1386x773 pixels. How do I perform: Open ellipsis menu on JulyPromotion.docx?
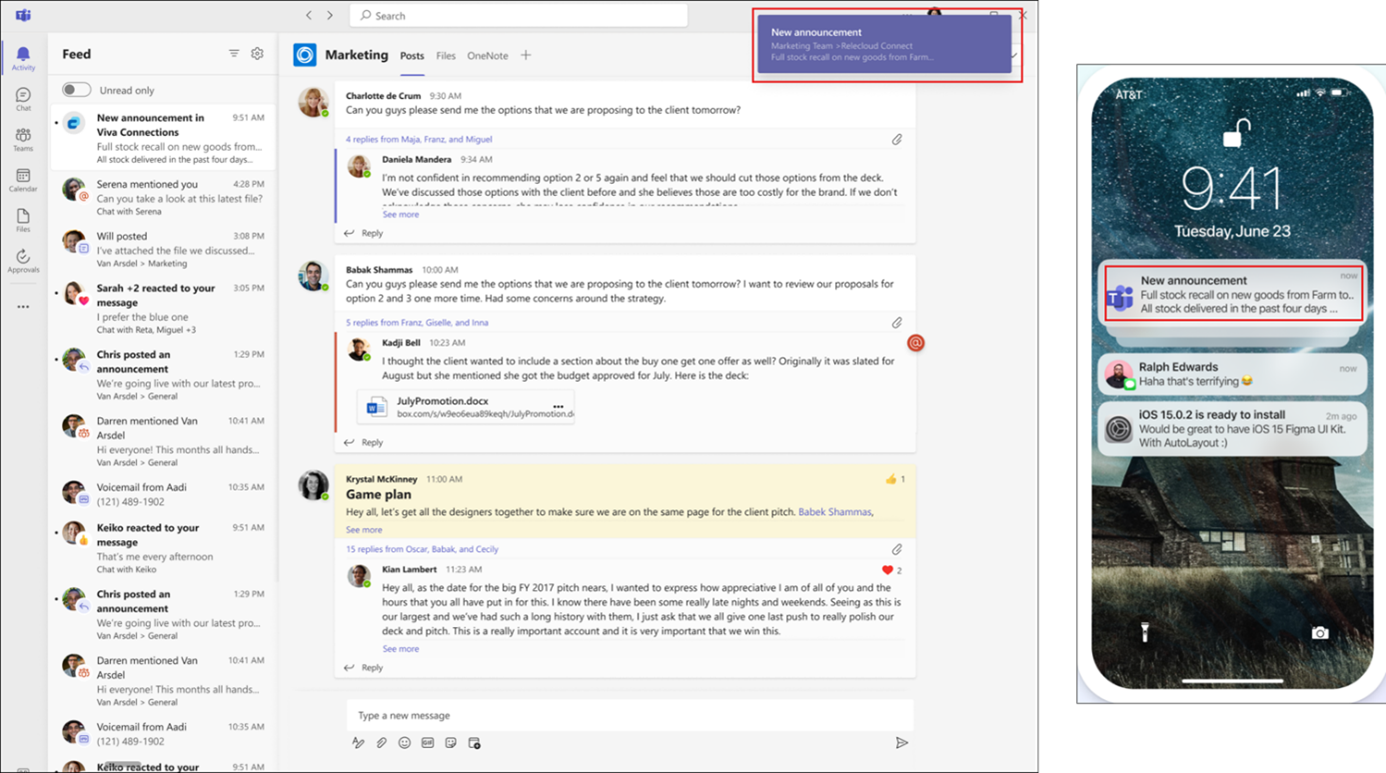(558, 406)
